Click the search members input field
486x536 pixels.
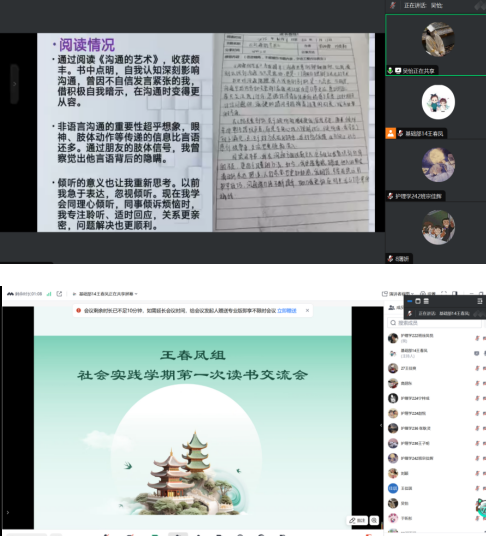click(x=434, y=323)
